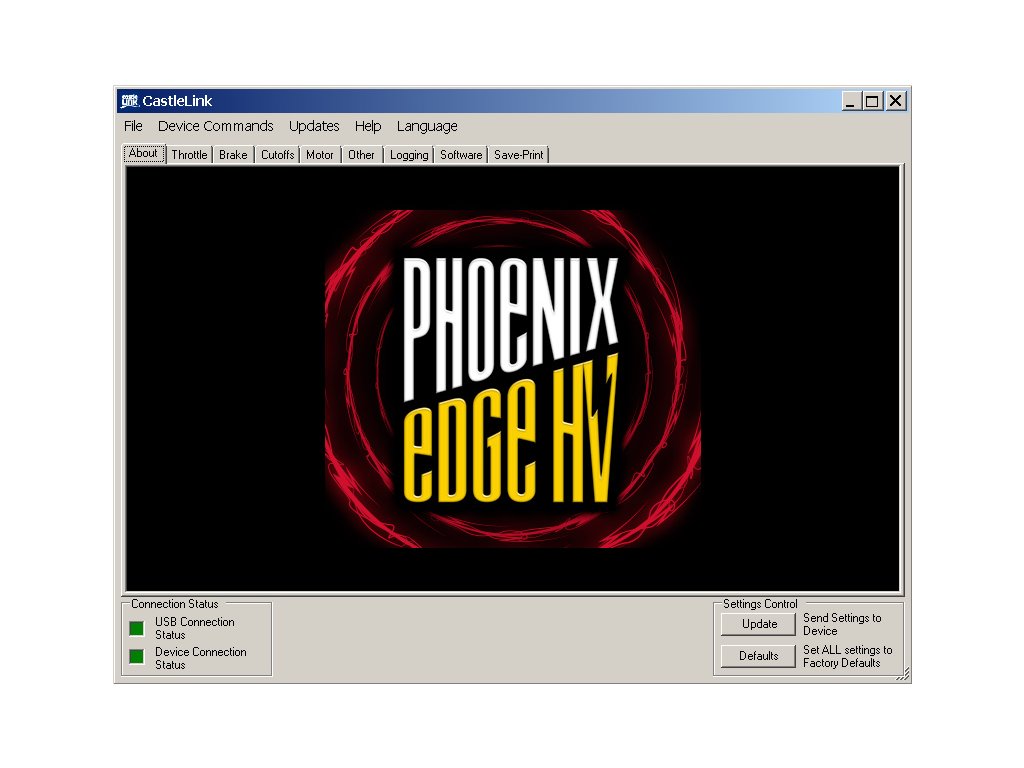
Task: Open the Device Commands menu
Action: [215, 126]
